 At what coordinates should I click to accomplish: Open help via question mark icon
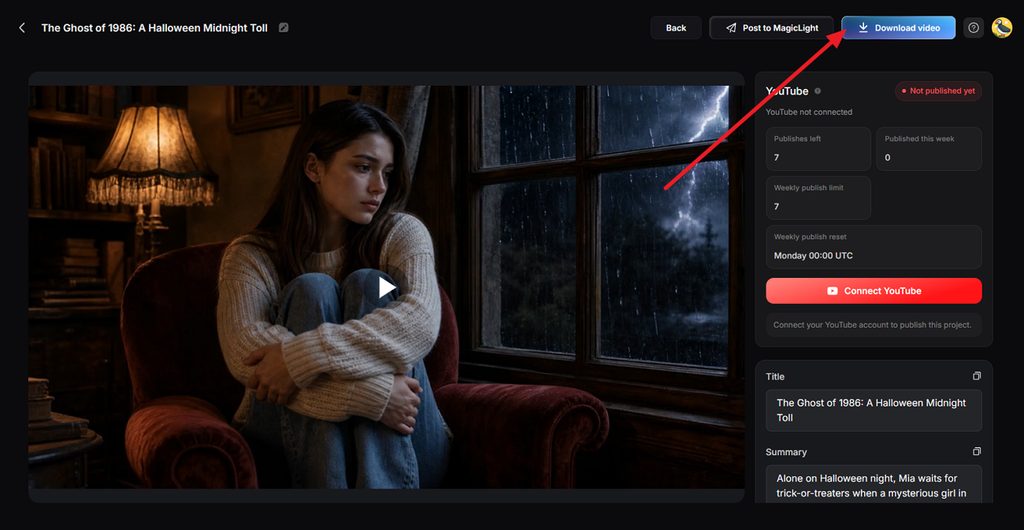point(973,28)
